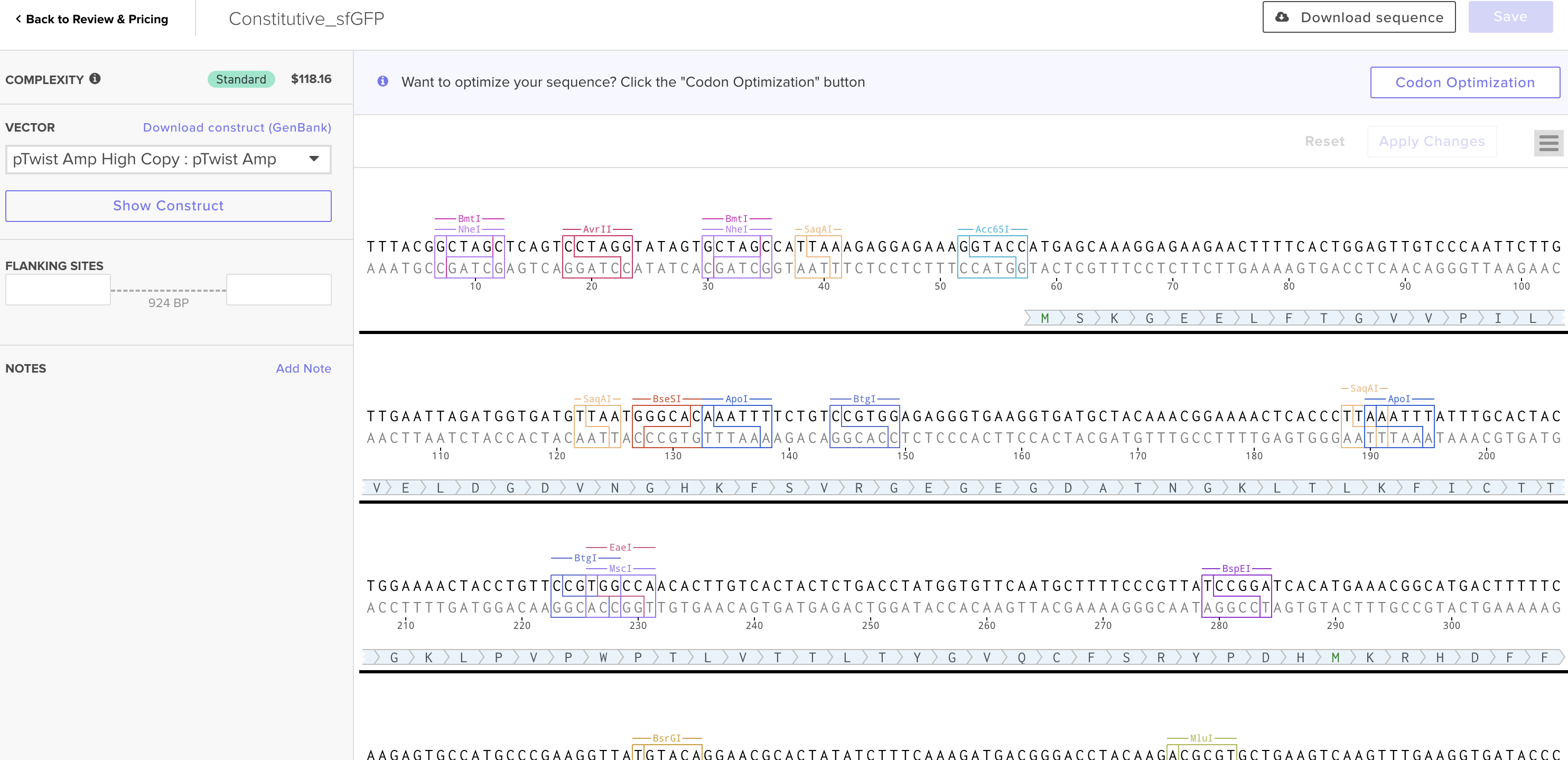
Task: Click the complexity info icon
Action: pyautogui.click(x=95, y=79)
